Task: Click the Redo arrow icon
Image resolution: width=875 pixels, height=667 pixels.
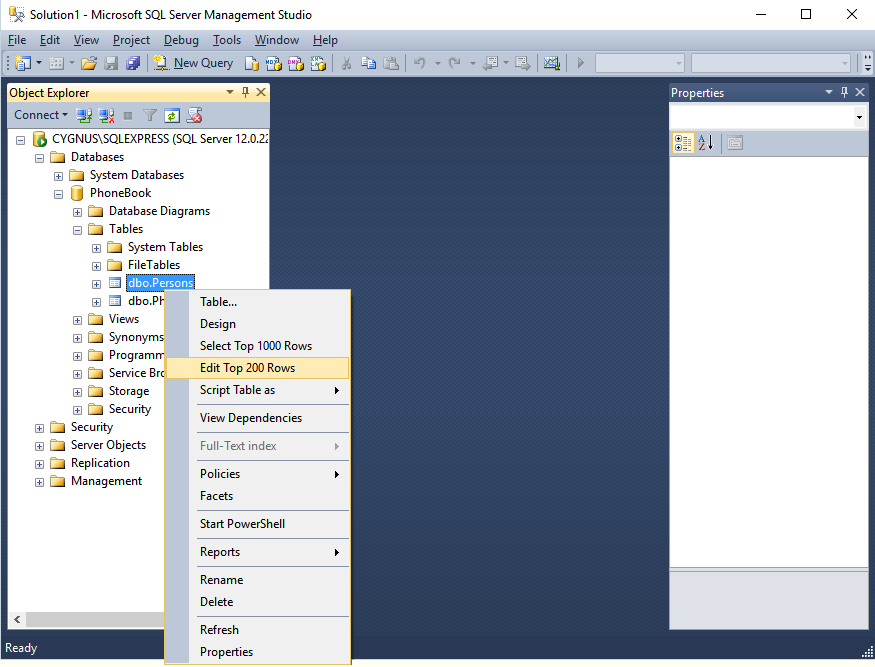Action: 455,63
